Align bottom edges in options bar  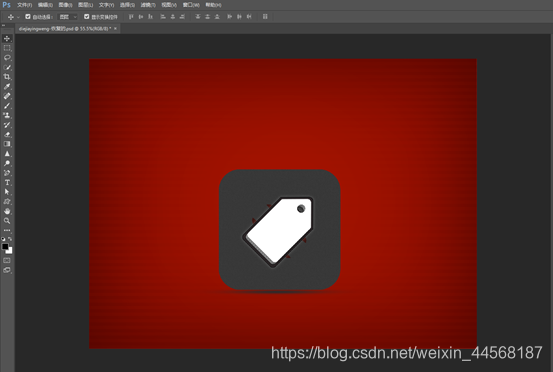151,17
